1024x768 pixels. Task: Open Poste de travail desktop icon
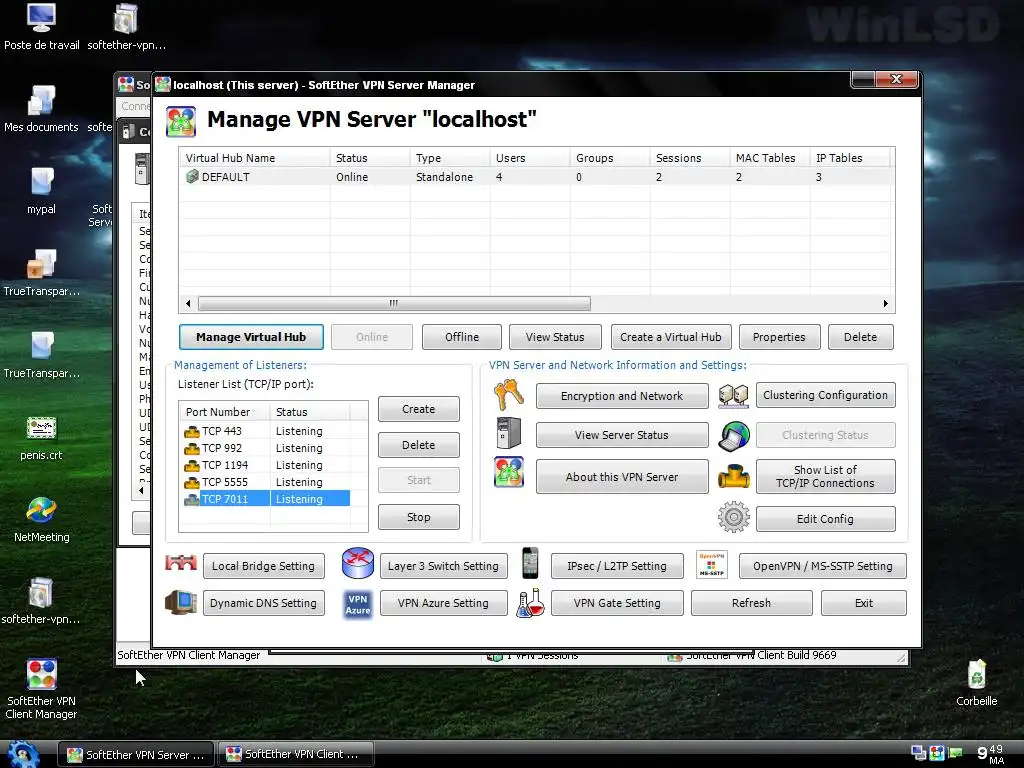click(41, 27)
